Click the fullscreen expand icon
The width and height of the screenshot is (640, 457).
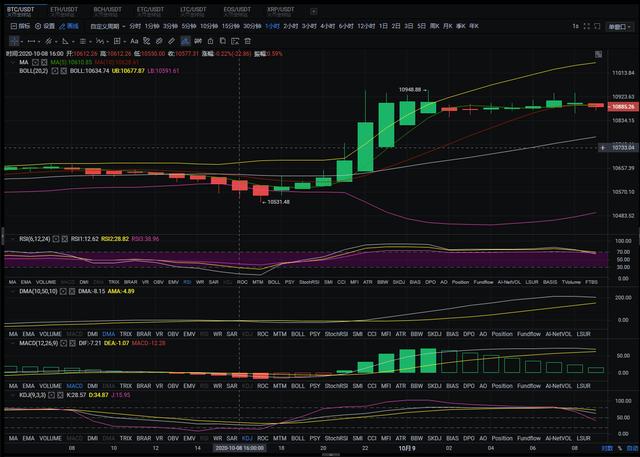[x=587, y=26]
